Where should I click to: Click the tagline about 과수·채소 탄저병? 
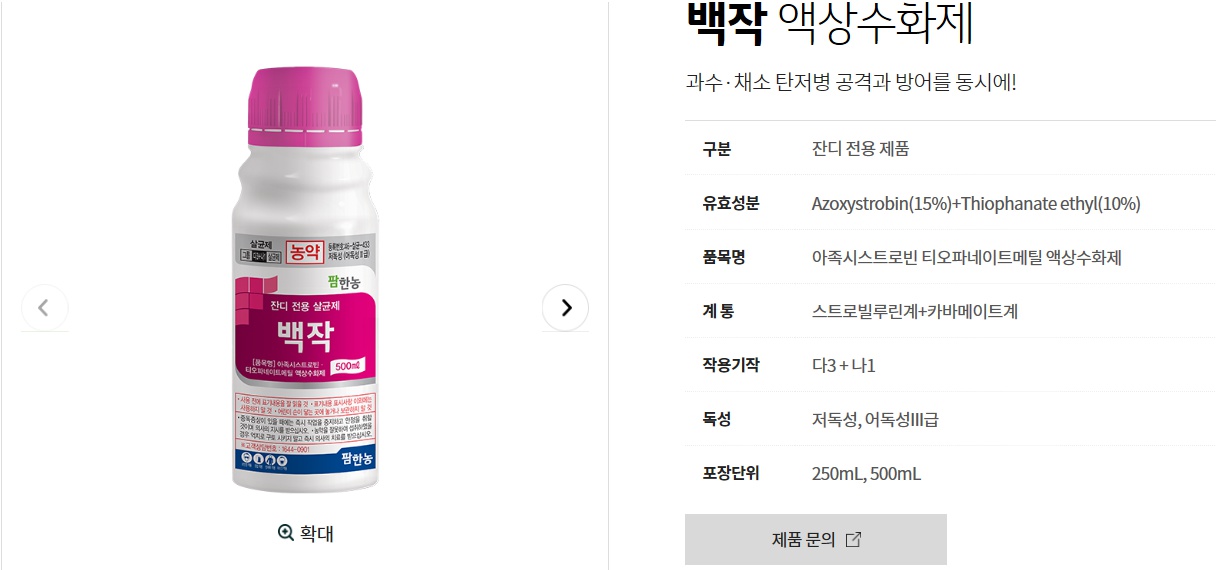pyautogui.click(x=851, y=82)
